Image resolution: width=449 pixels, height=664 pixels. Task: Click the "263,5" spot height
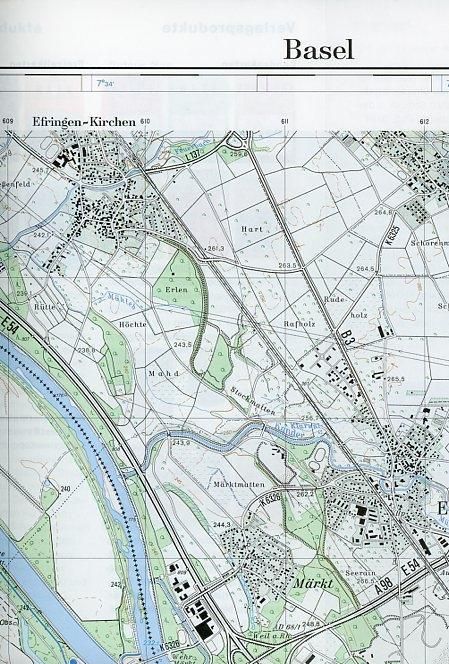[x=288, y=266]
